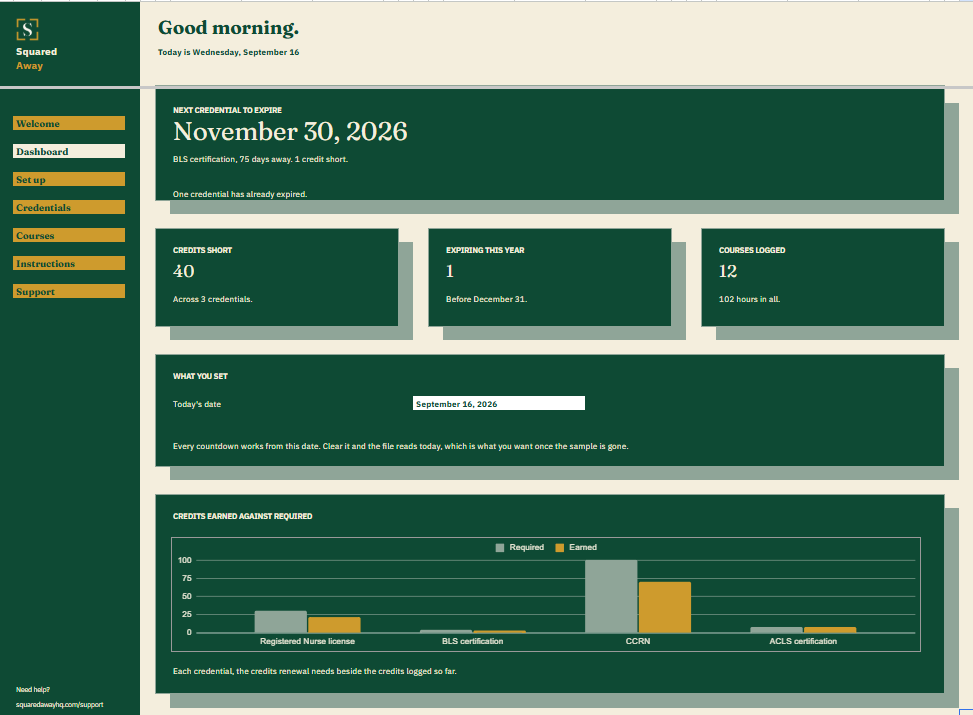Open the Instructions page
The width and height of the screenshot is (973, 715).
tap(69, 263)
